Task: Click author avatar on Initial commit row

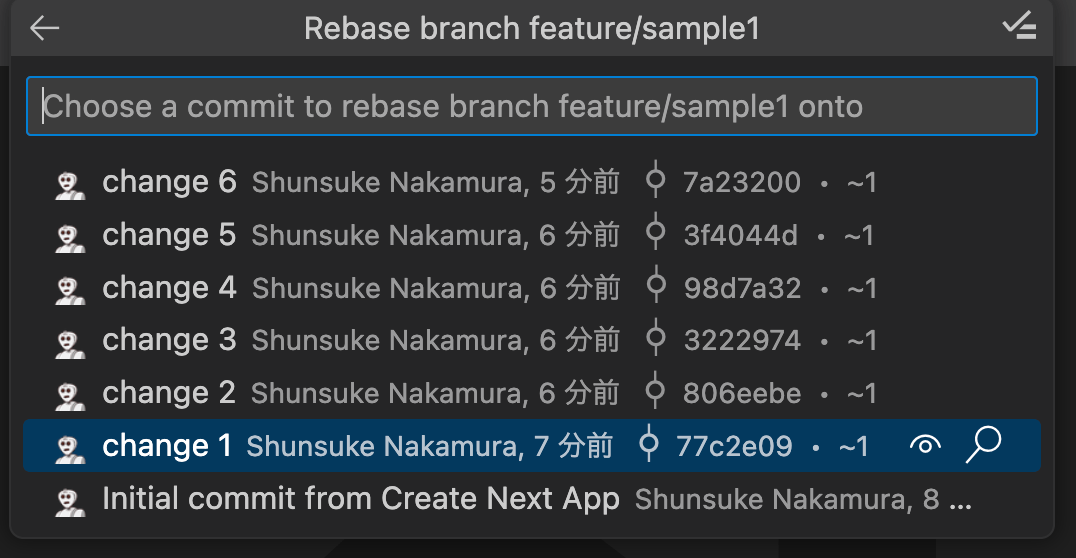Action: (70, 502)
